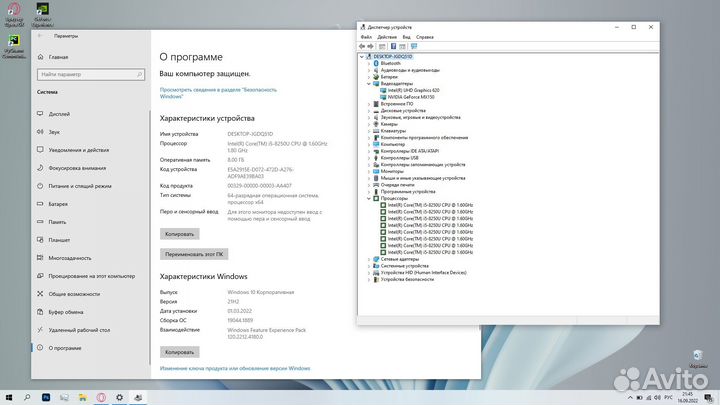Image resolution: width=720 pixels, height=405 pixels.
Task: Click Копировать under device specifications
Action: pos(180,234)
